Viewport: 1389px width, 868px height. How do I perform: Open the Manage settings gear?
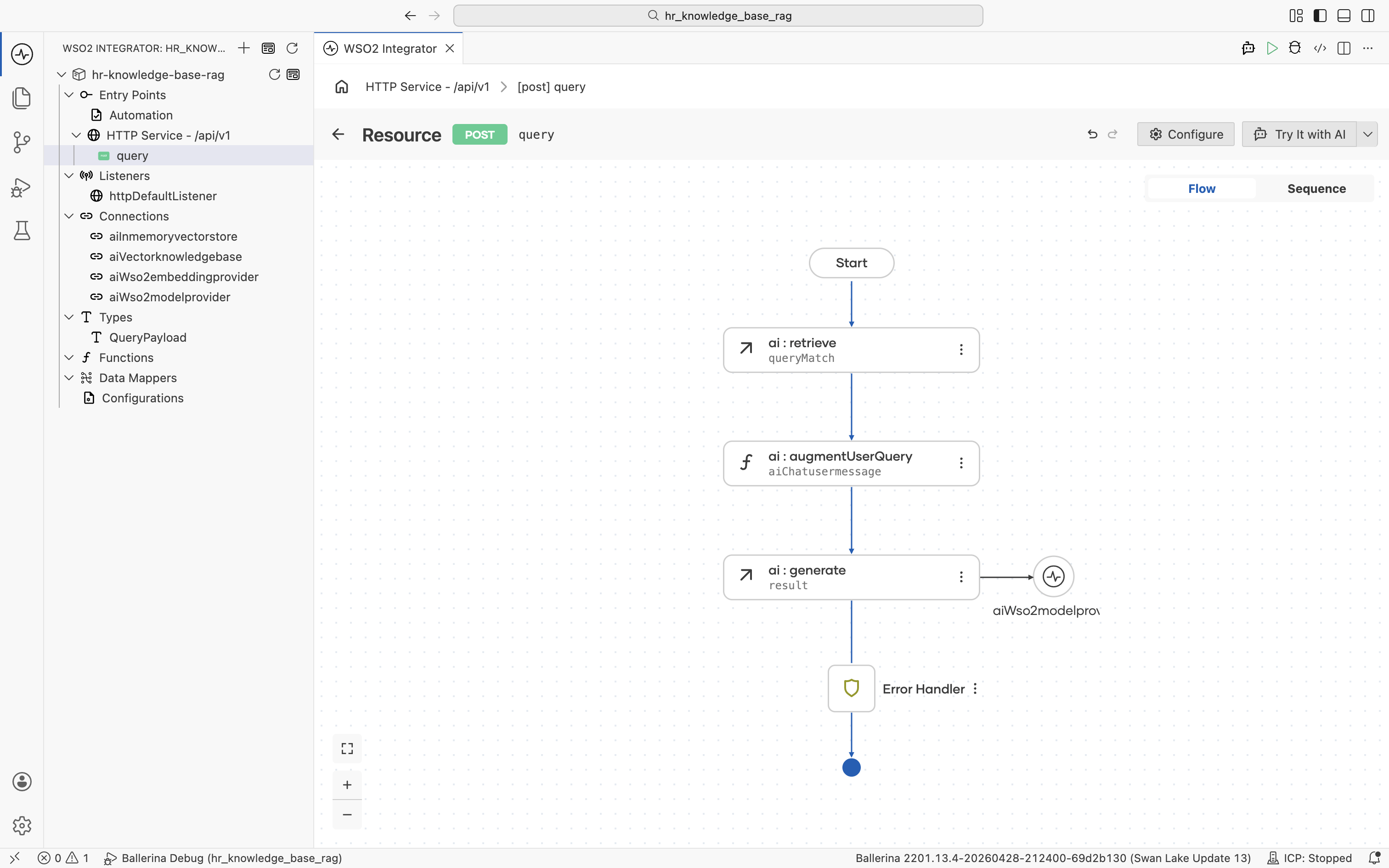pos(22,826)
